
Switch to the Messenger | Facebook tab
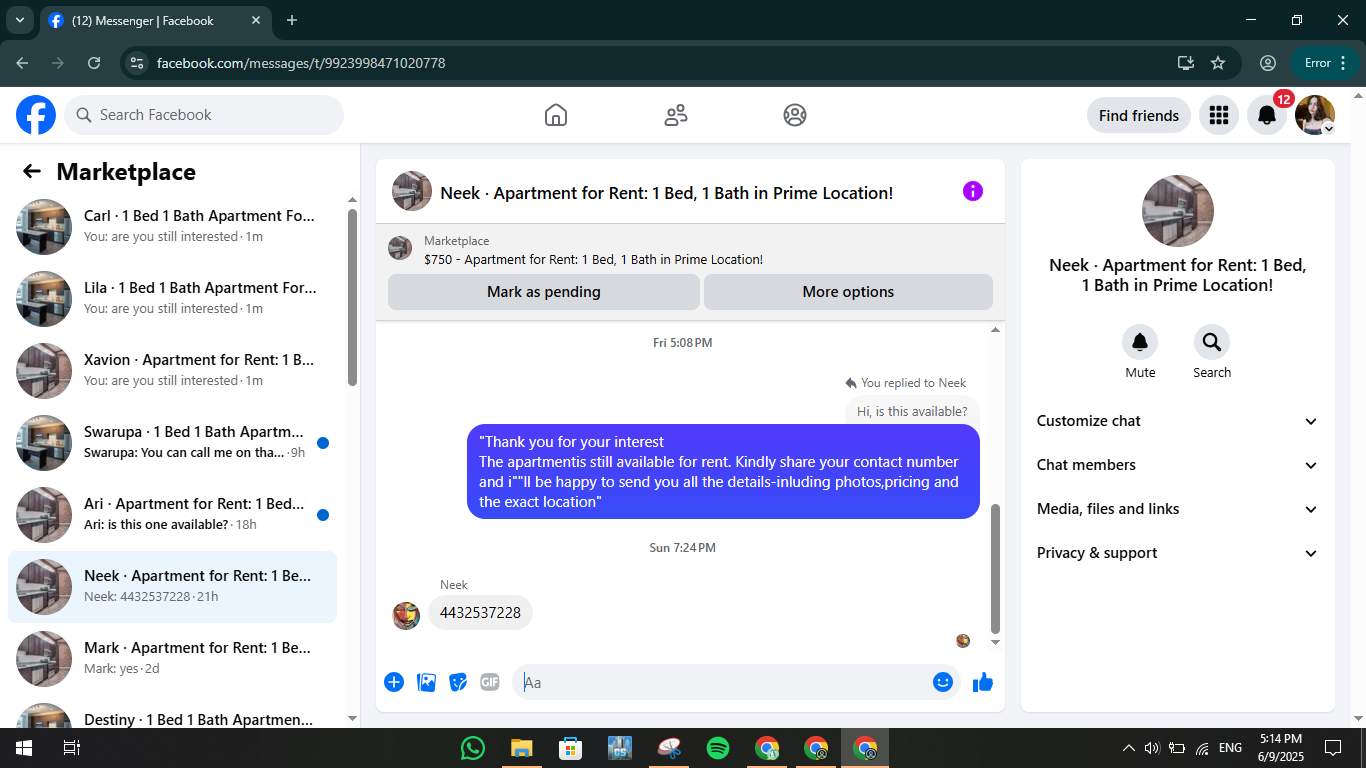[154, 20]
